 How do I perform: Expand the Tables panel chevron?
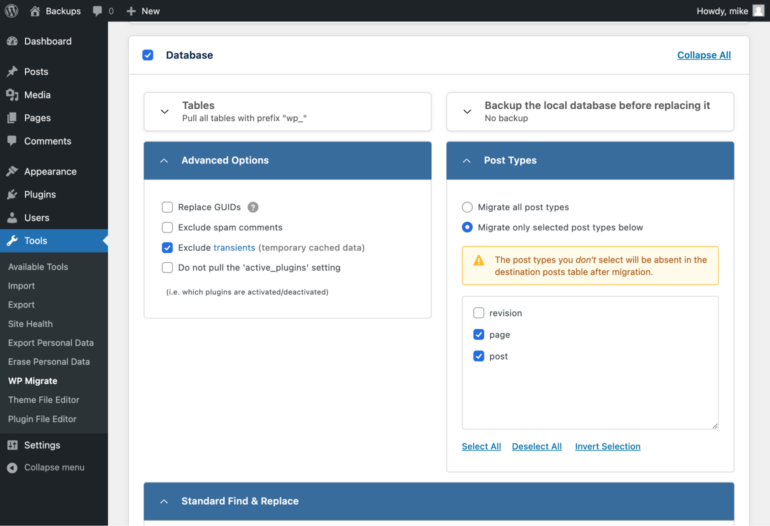click(165, 111)
